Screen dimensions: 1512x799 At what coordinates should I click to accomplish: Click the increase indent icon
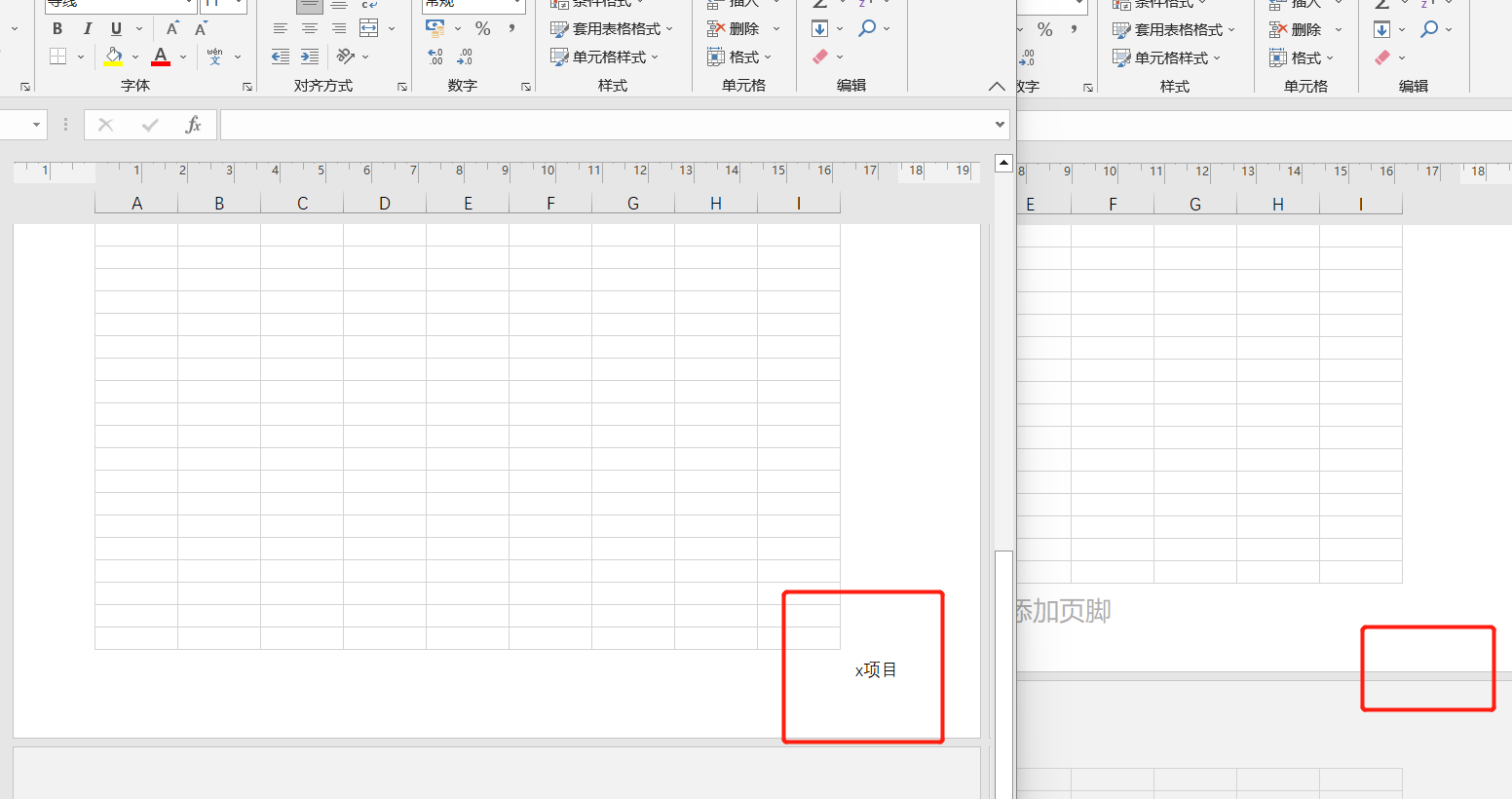pyautogui.click(x=310, y=56)
